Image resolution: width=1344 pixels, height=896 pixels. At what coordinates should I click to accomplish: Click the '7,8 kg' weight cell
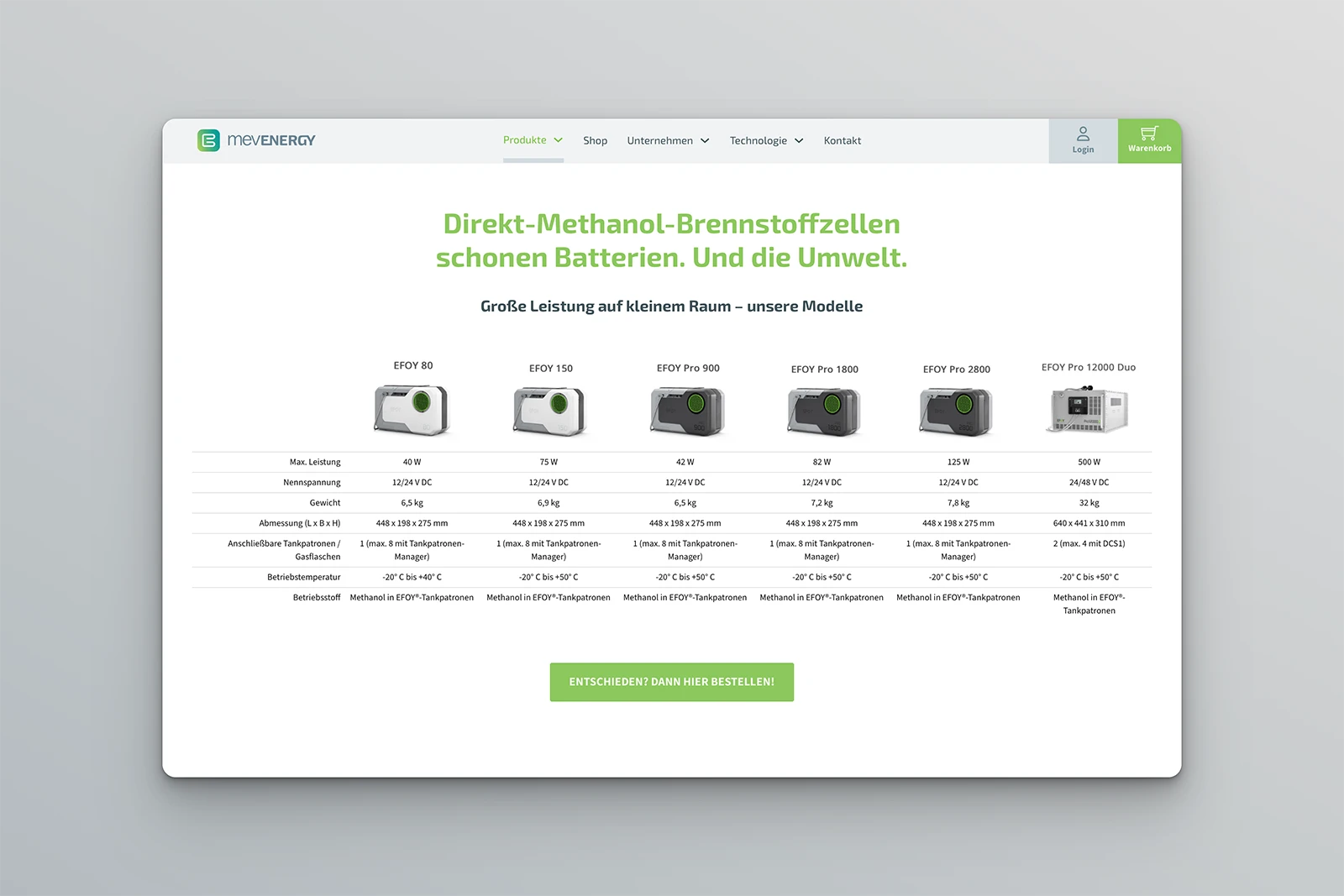click(x=958, y=503)
